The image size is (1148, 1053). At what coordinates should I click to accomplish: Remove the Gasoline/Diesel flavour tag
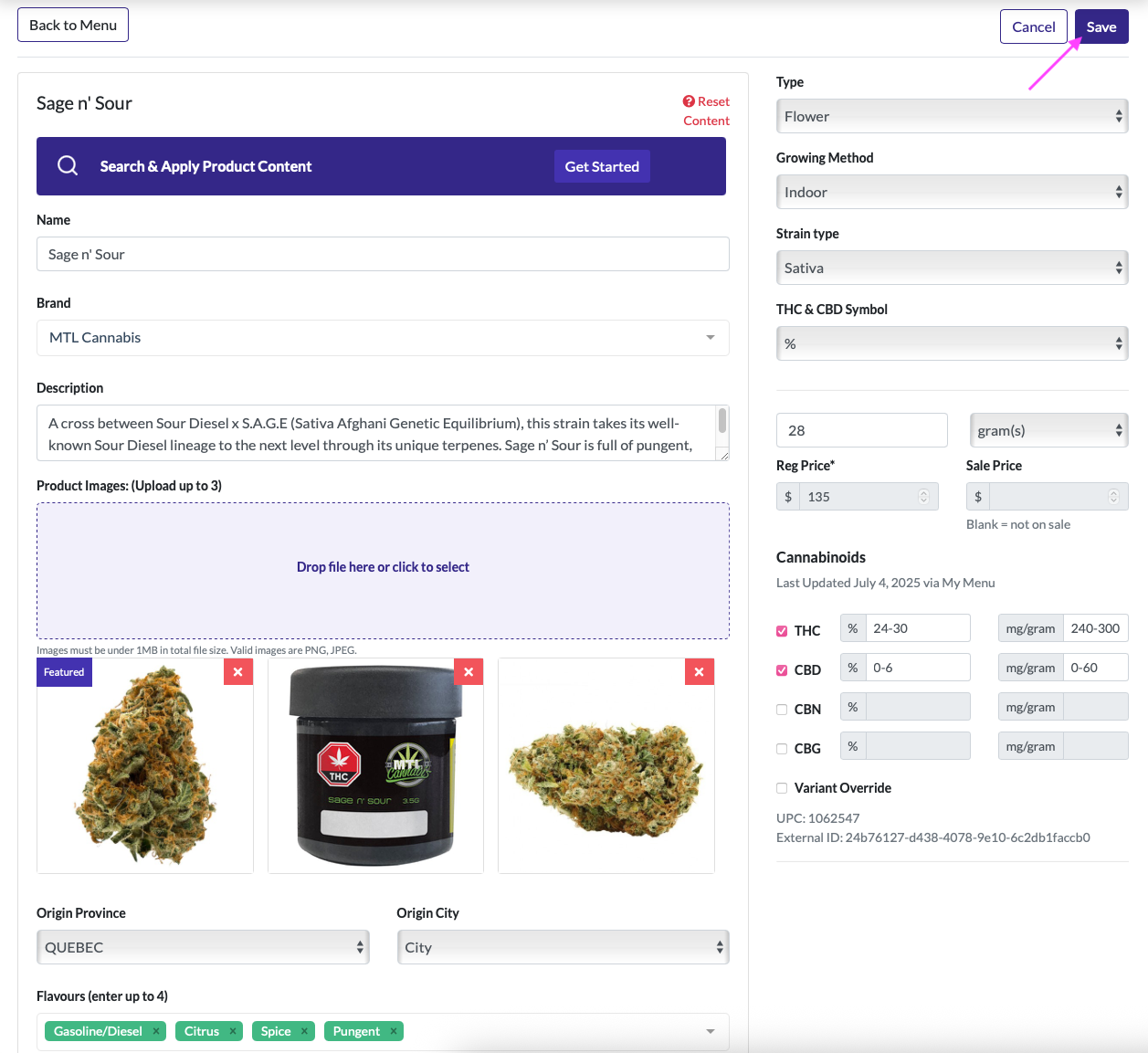(156, 1031)
